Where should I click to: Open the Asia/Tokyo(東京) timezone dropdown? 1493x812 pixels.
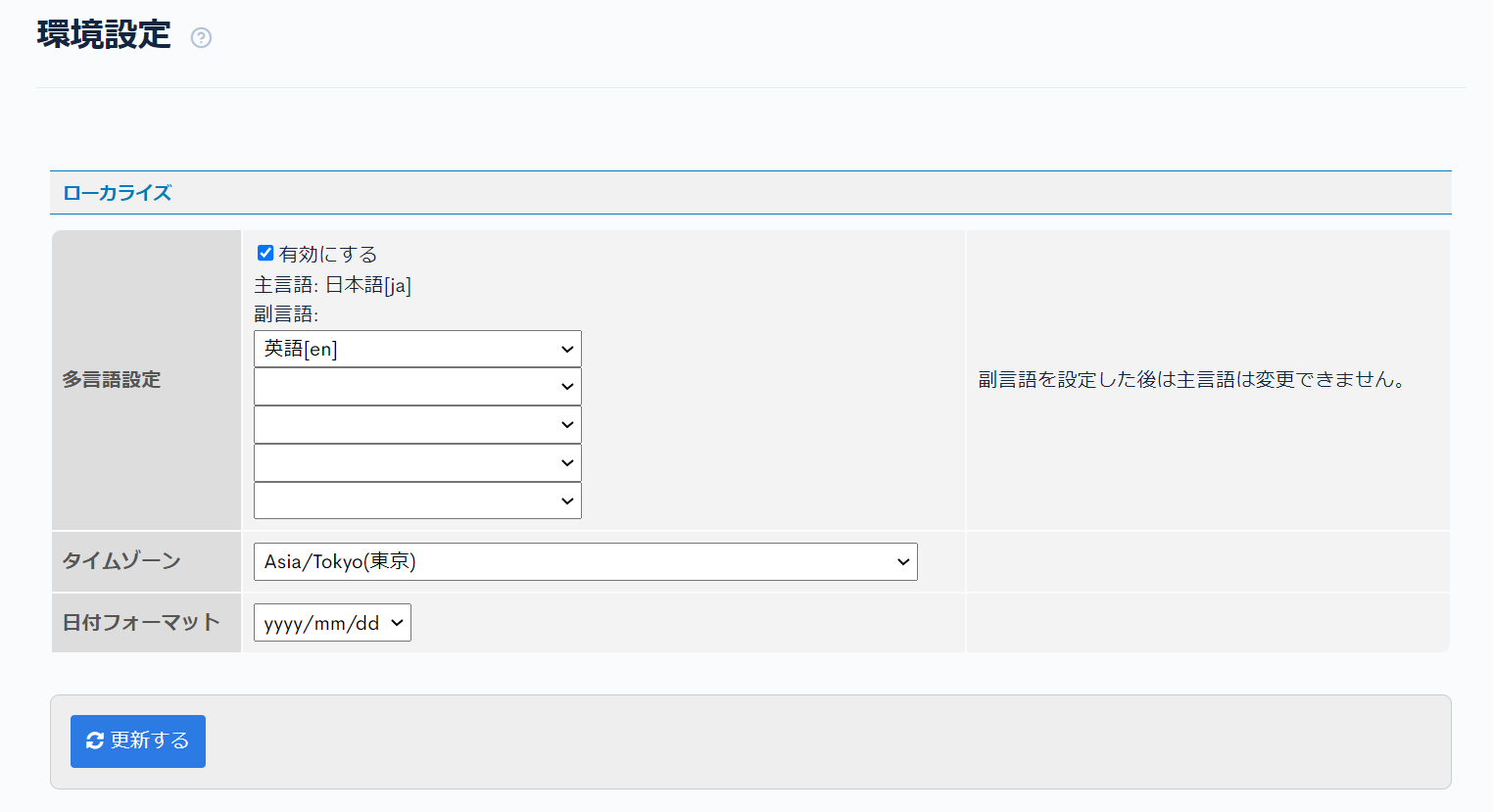click(x=585, y=561)
